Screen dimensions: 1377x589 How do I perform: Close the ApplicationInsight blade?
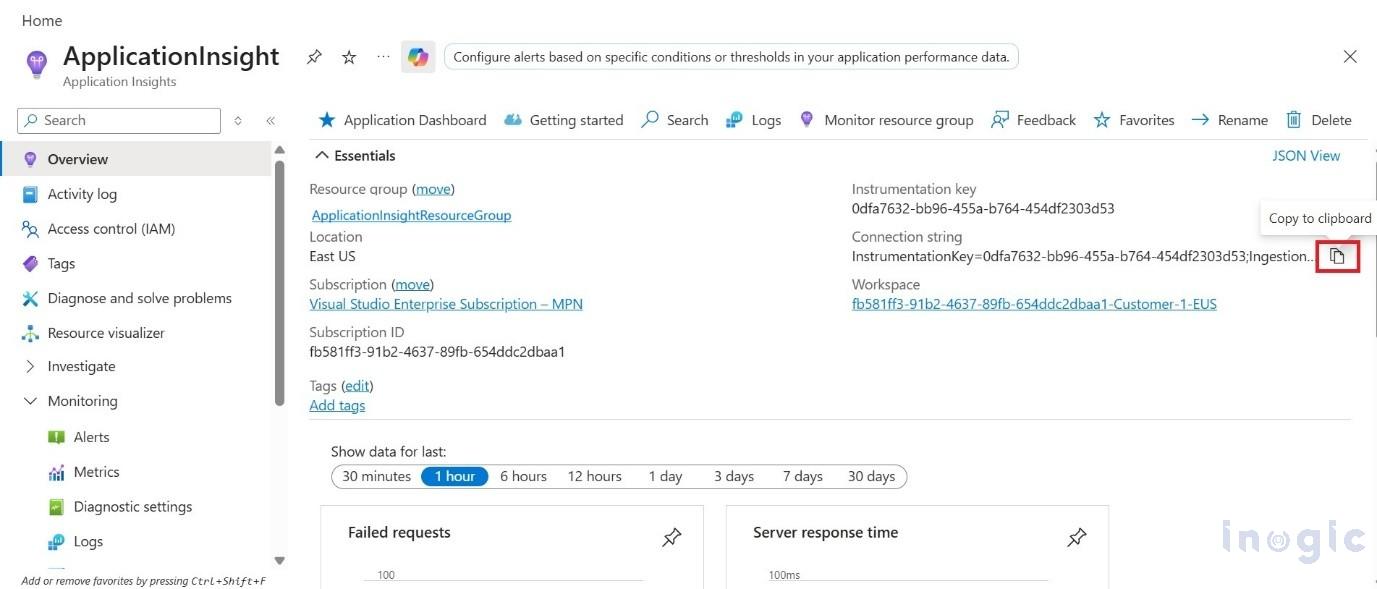1350,57
